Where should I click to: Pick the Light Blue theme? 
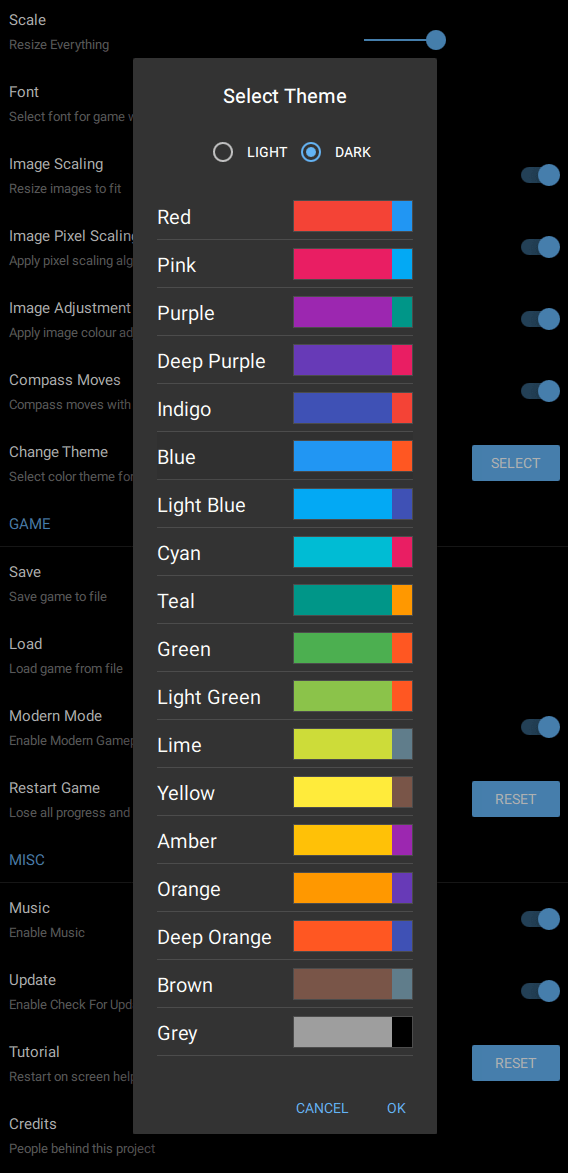[284, 505]
